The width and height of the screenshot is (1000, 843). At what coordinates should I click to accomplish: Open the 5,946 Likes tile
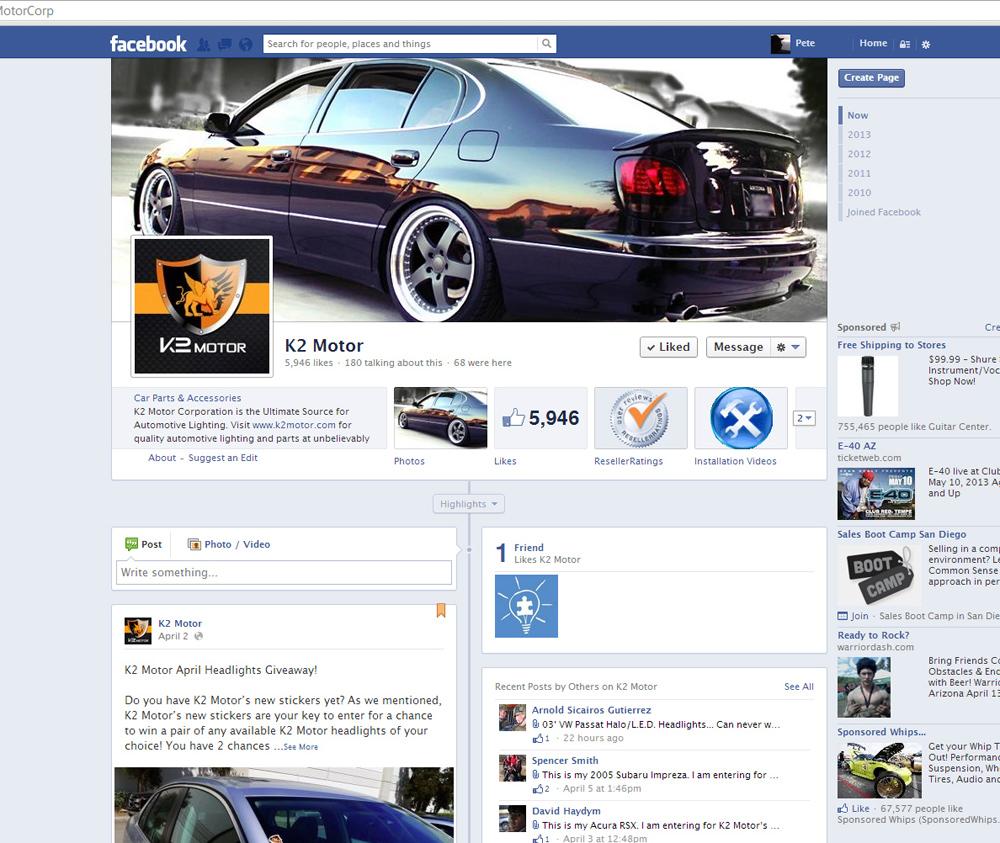[541, 418]
